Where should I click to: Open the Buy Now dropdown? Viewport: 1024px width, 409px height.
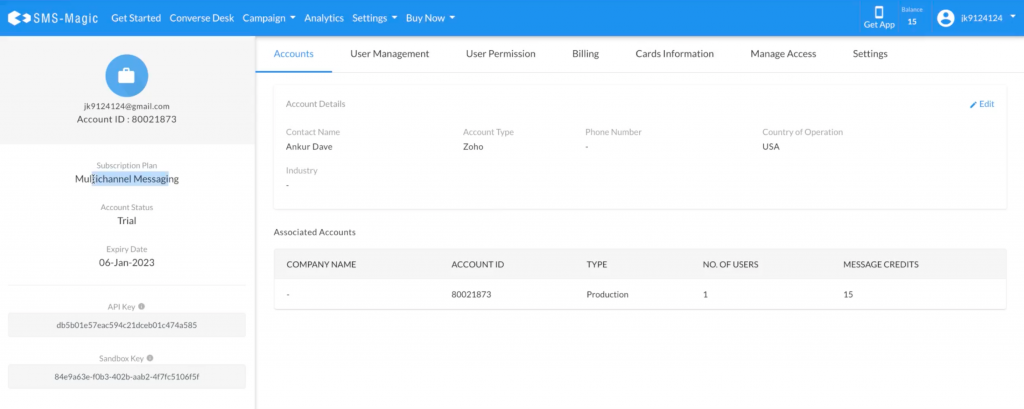(x=430, y=18)
